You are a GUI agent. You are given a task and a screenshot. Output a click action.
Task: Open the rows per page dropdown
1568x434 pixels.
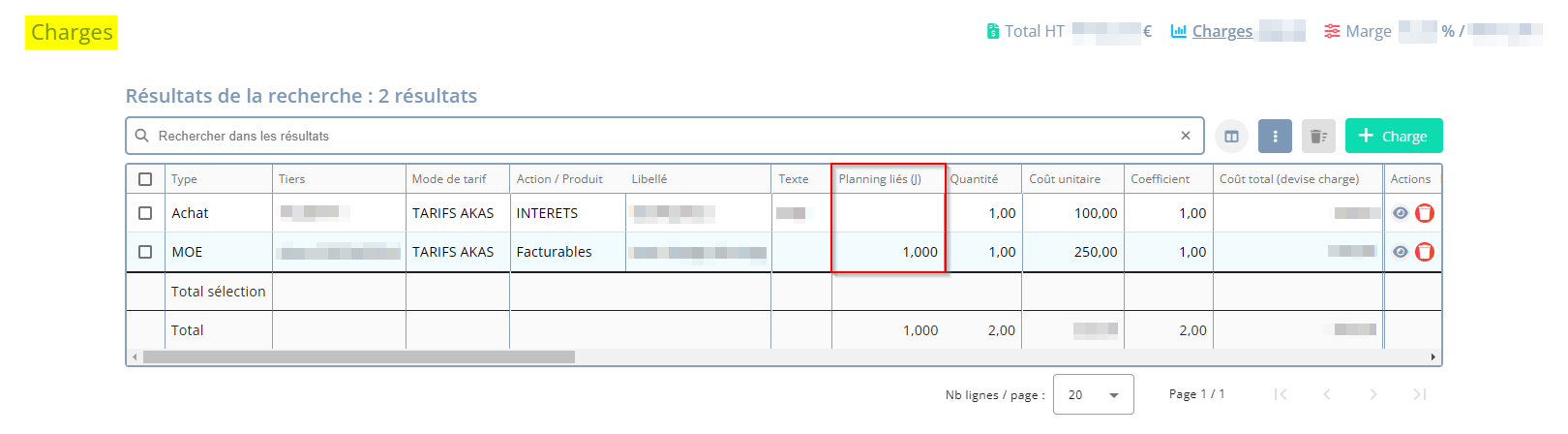pyautogui.click(x=1093, y=394)
